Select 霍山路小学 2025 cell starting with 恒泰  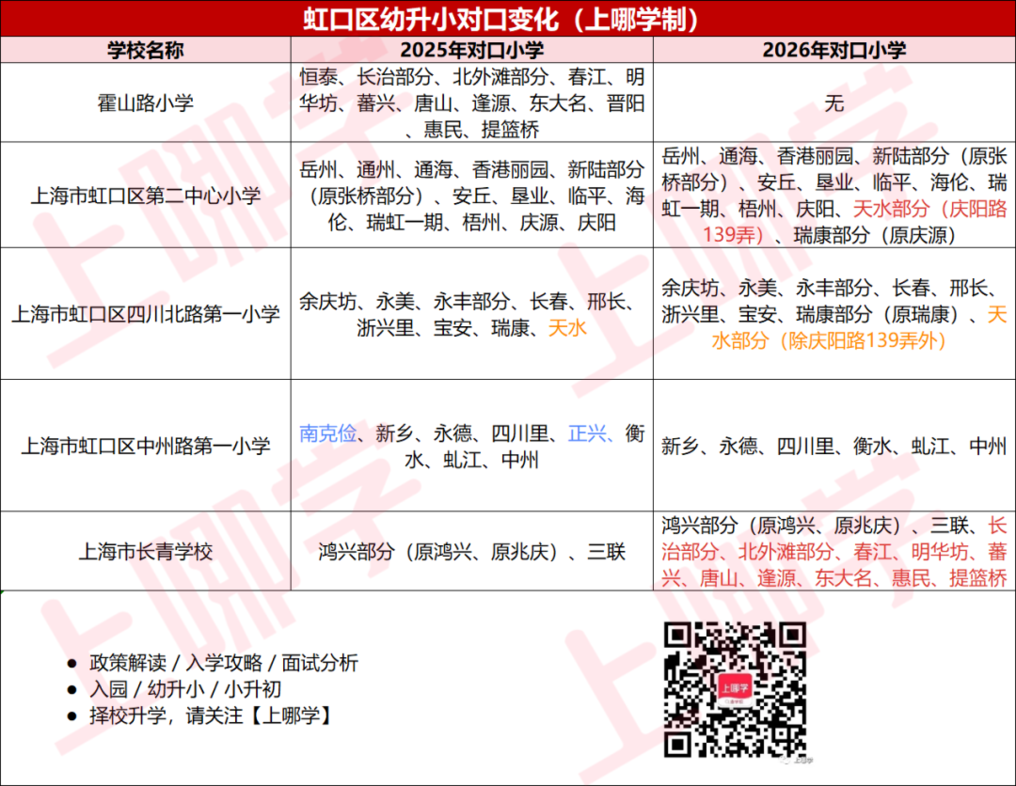(x=472, y=102)
